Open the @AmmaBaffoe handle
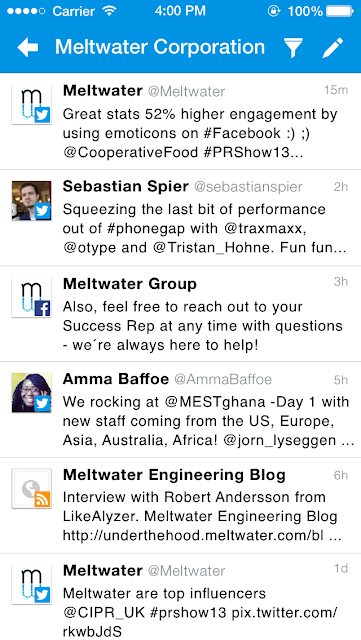This screenshot has height=640, width=361. [x=223, y=380]
